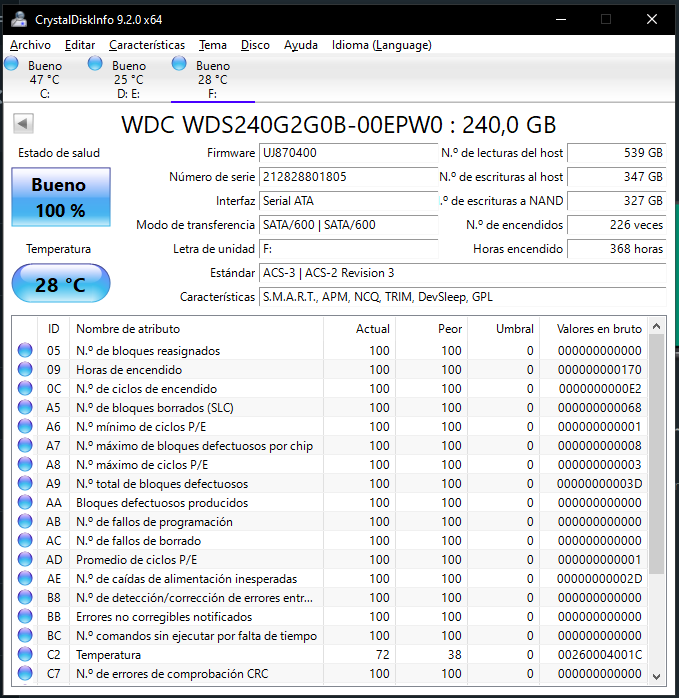This screenshot has height=698, width=679.
Task: Click the CrystalDiskInfo app icon in title bar
Action: pos(19,19)
